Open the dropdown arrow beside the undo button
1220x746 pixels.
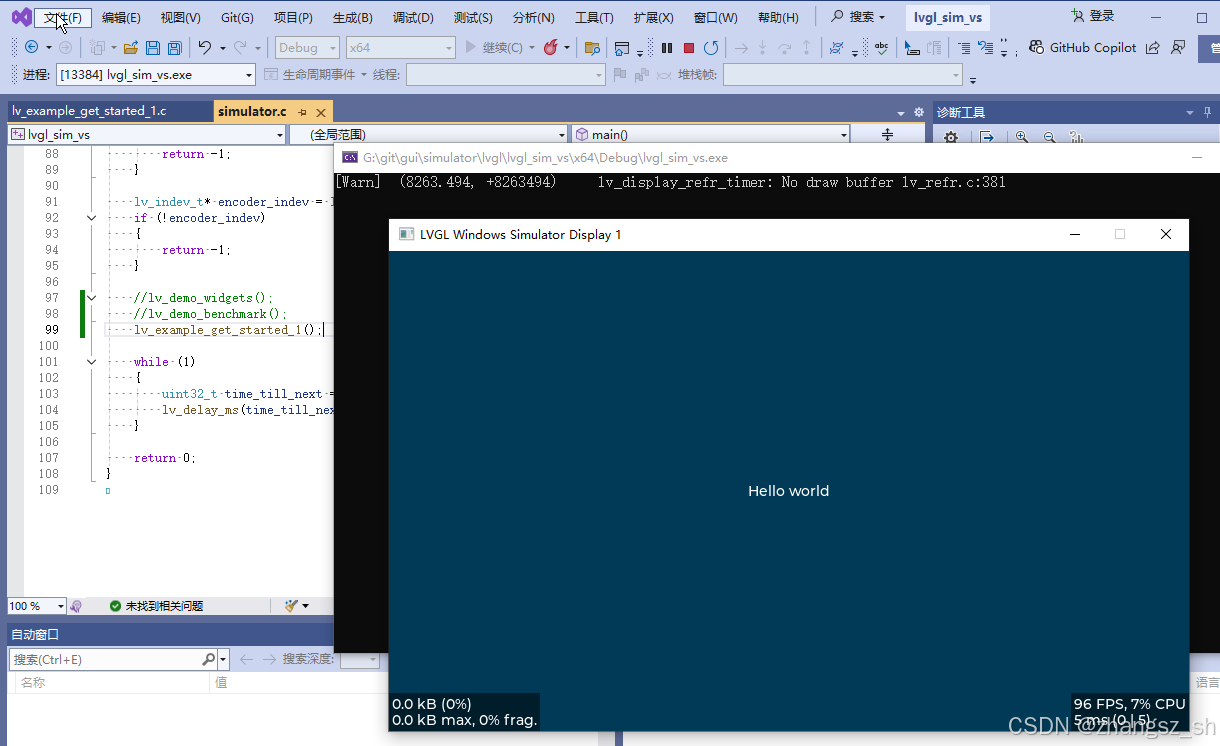coord(223,48)
